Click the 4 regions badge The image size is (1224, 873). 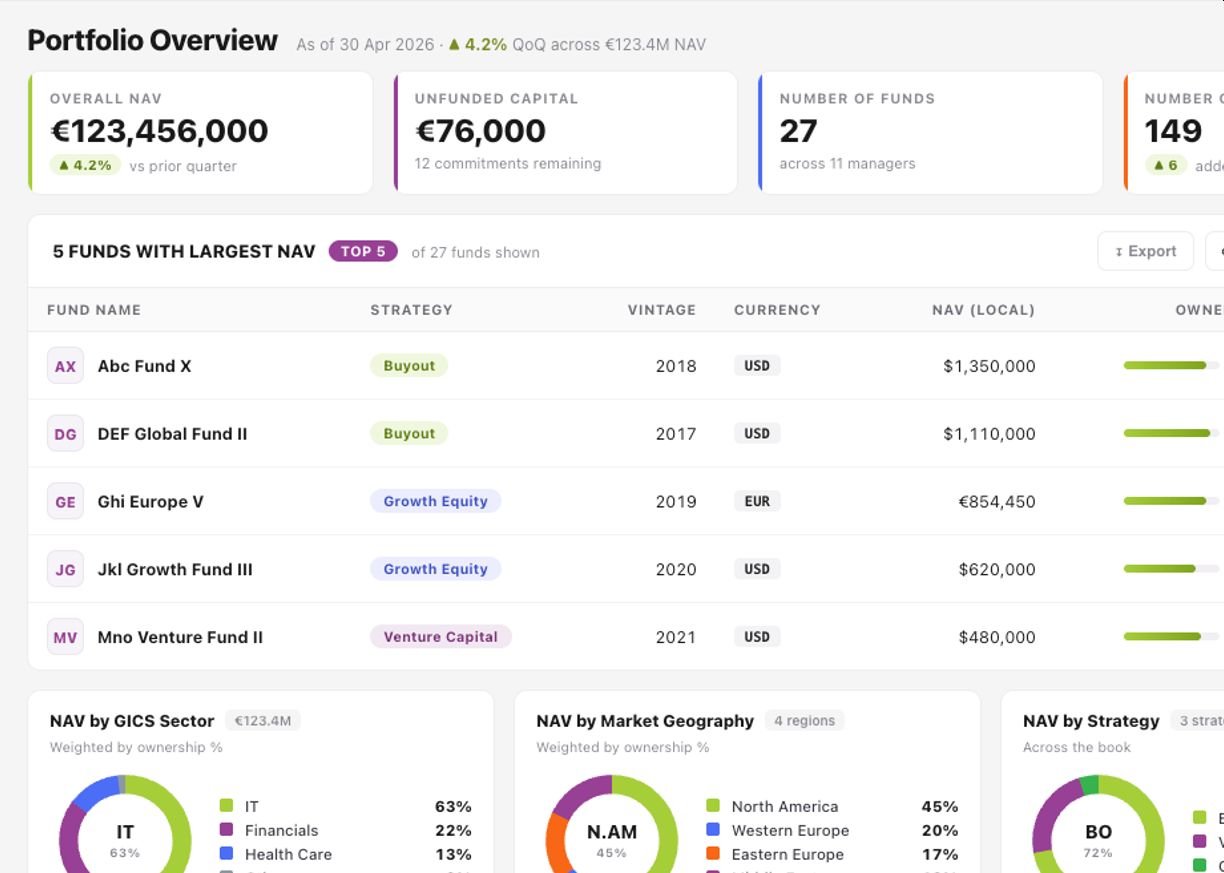point(804,720)
